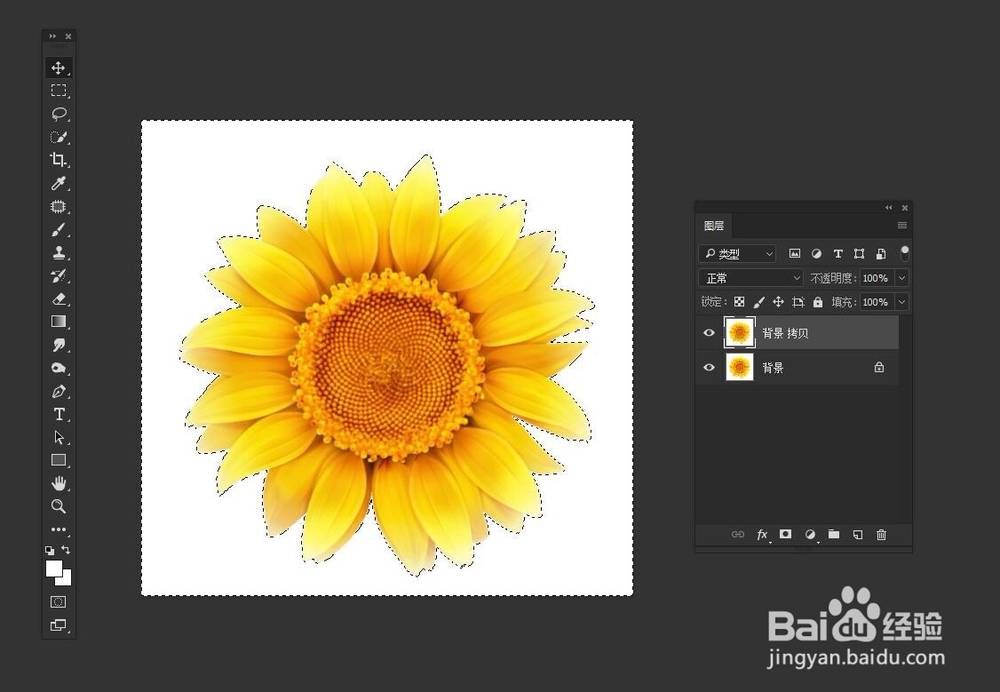Viewport: 1000px width, 692px height.
Task: Hide the 背景 拷贝 layer
Action: point(709,333)
